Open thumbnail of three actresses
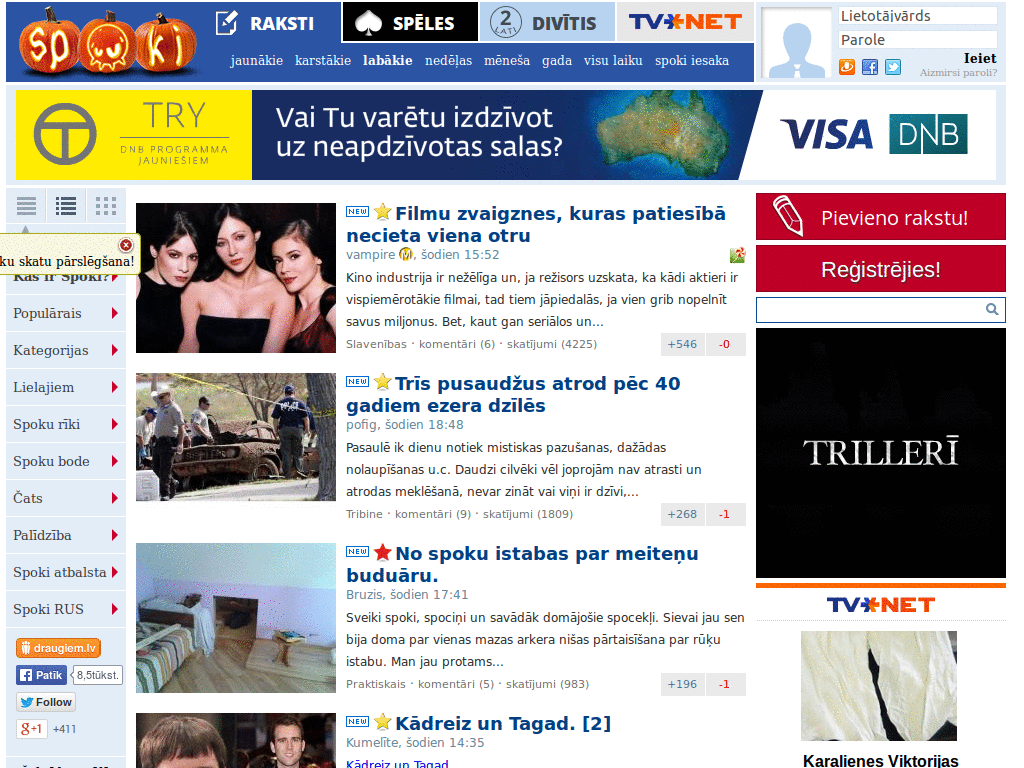 (236, 278)
